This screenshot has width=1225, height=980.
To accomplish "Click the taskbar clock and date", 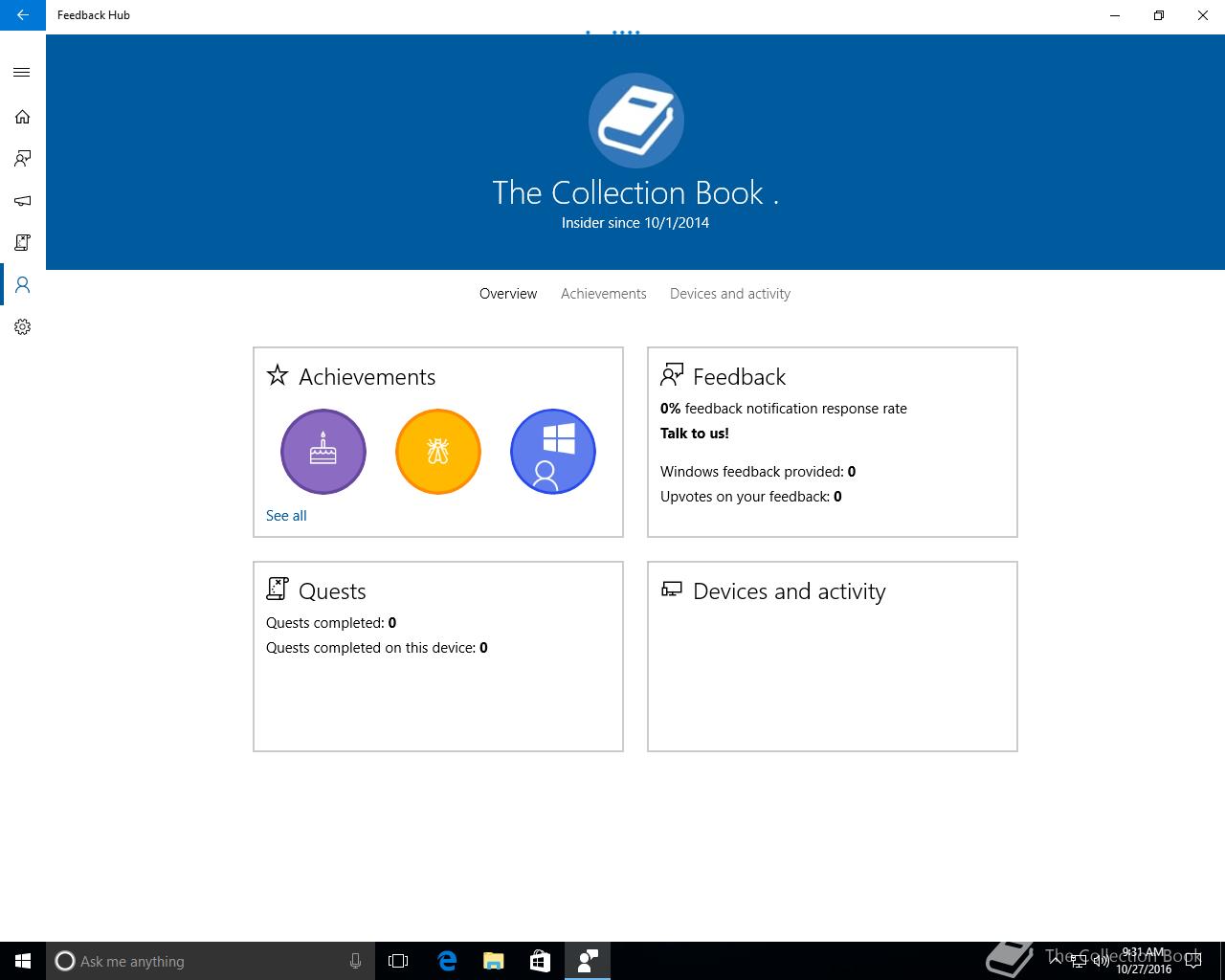I will coord(1143,961).
